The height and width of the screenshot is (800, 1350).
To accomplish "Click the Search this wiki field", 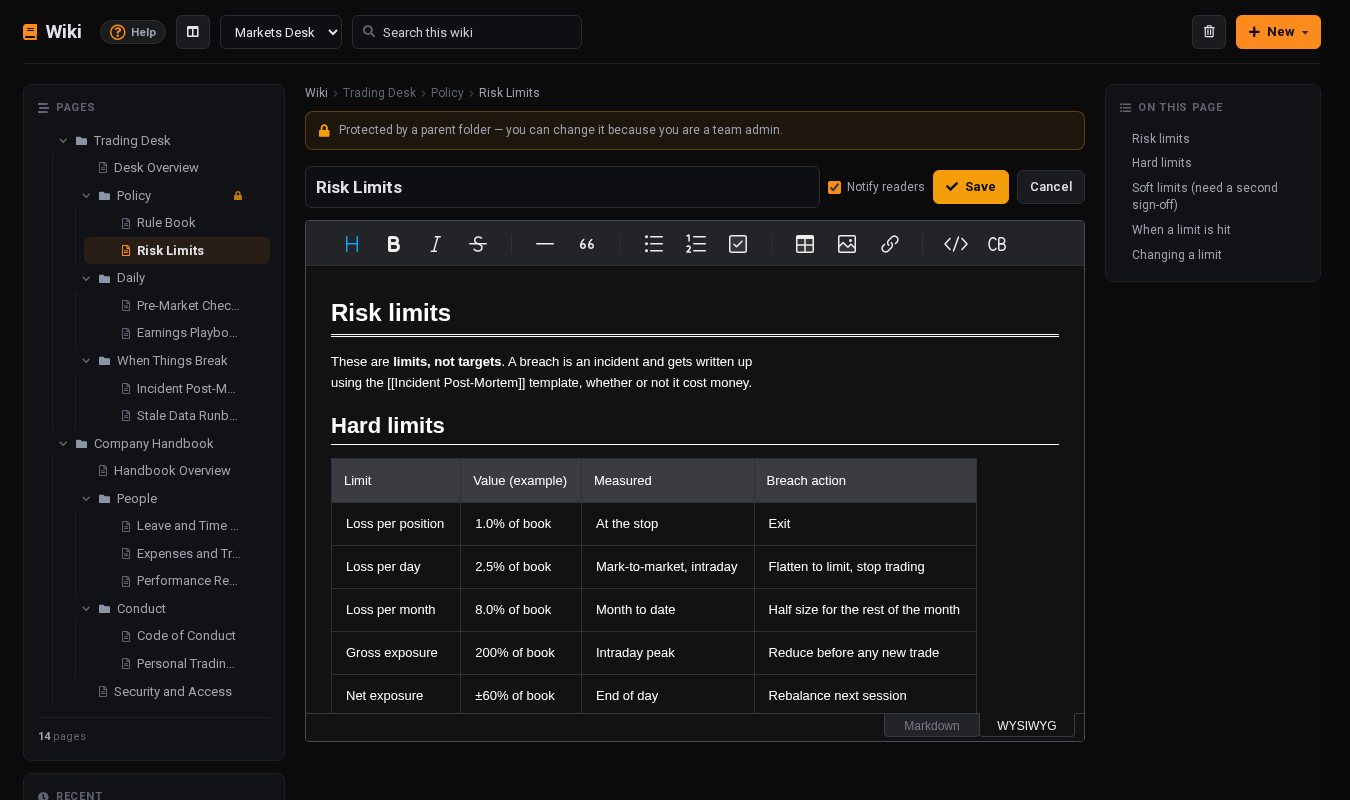I will pos(467,32).
